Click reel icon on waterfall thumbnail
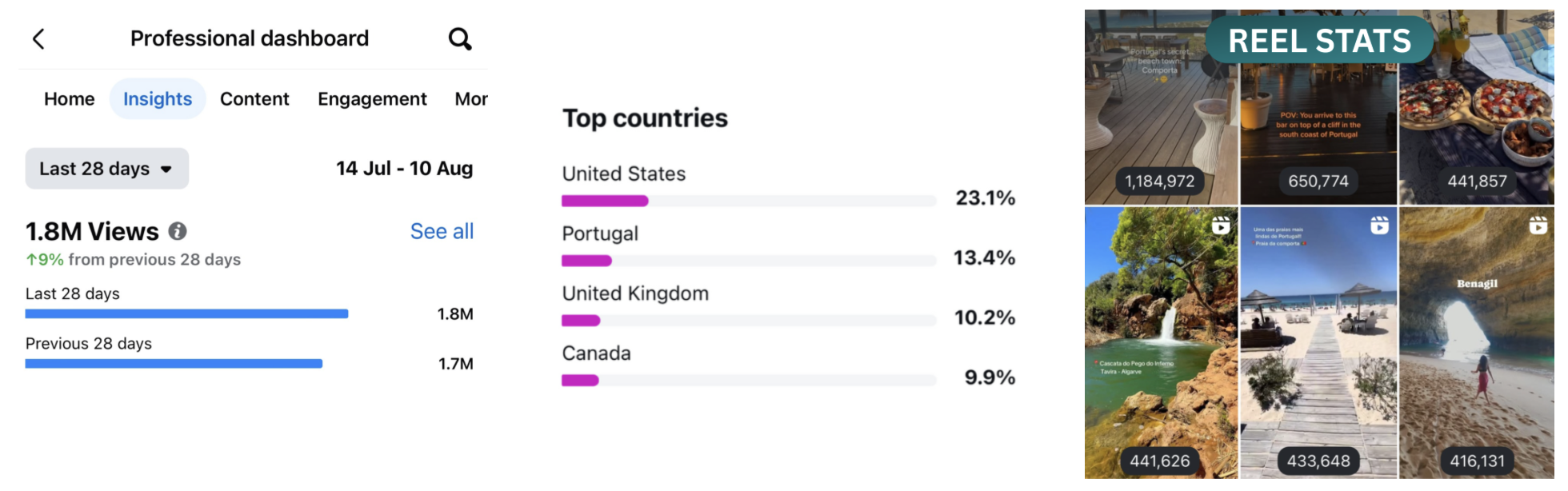This screenshot has width=1568, height=491. (1221, 226)
